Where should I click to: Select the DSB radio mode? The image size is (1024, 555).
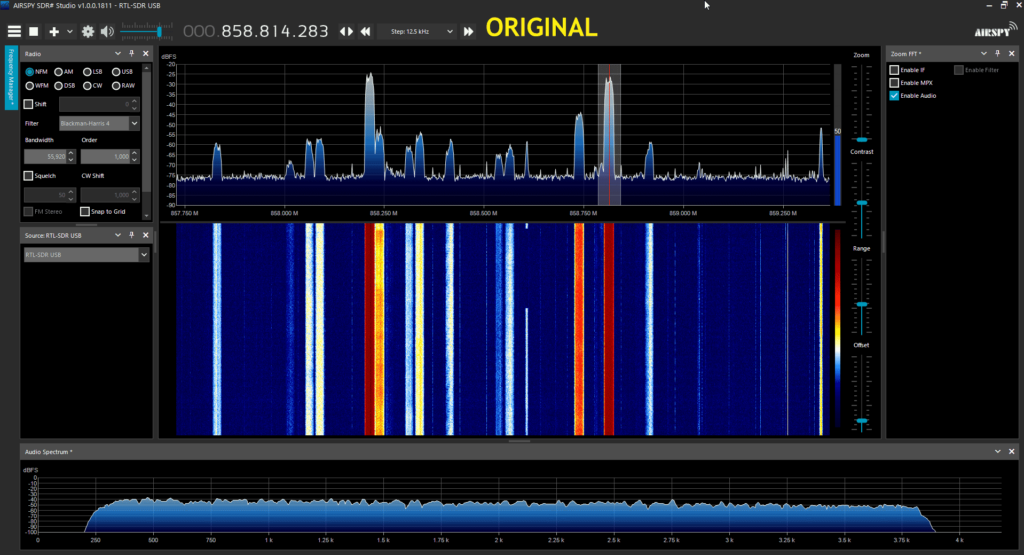point(65,86)
